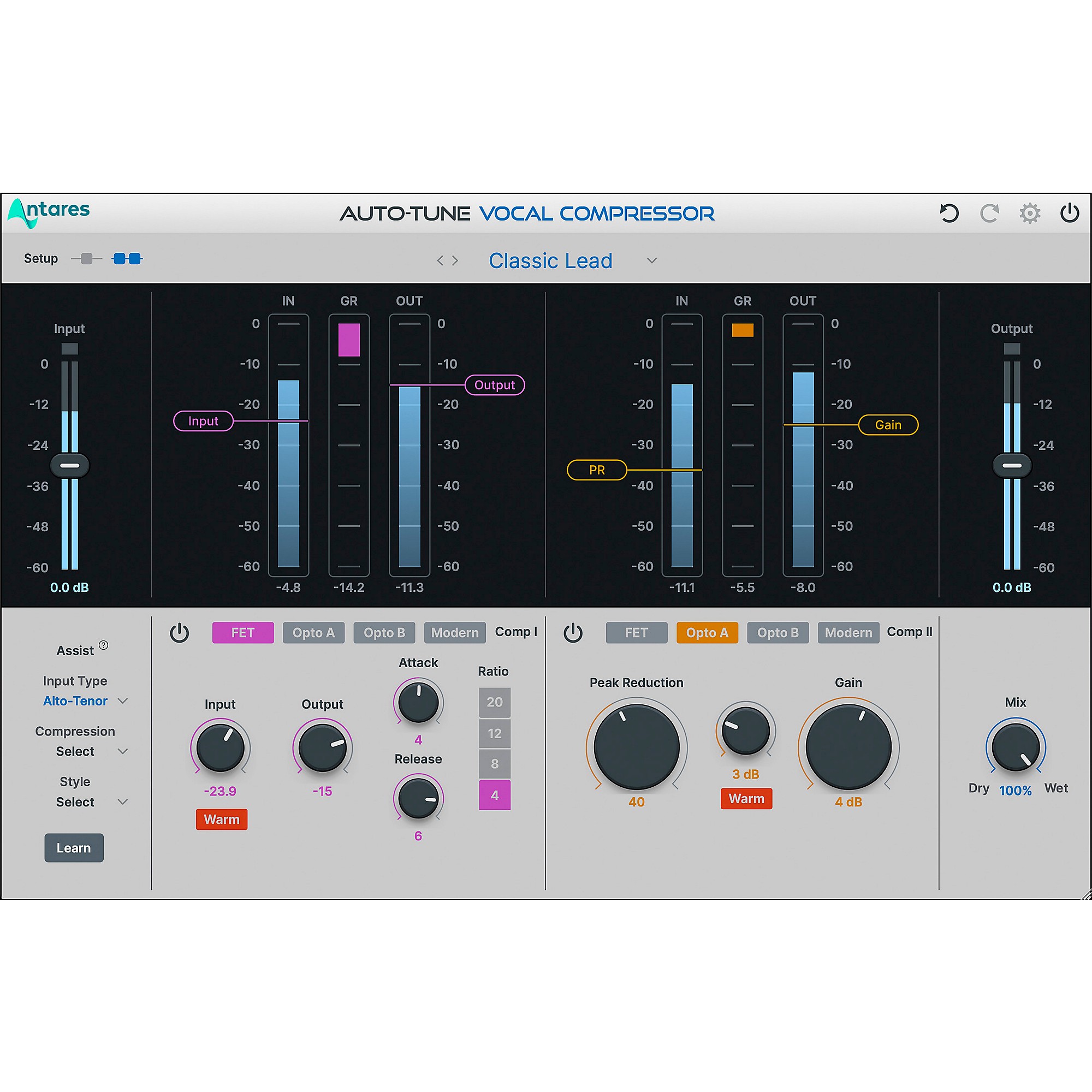1092x1092 pixels.
Task: Select Modern mode in Comp II
Action: [x=848, y=632]
